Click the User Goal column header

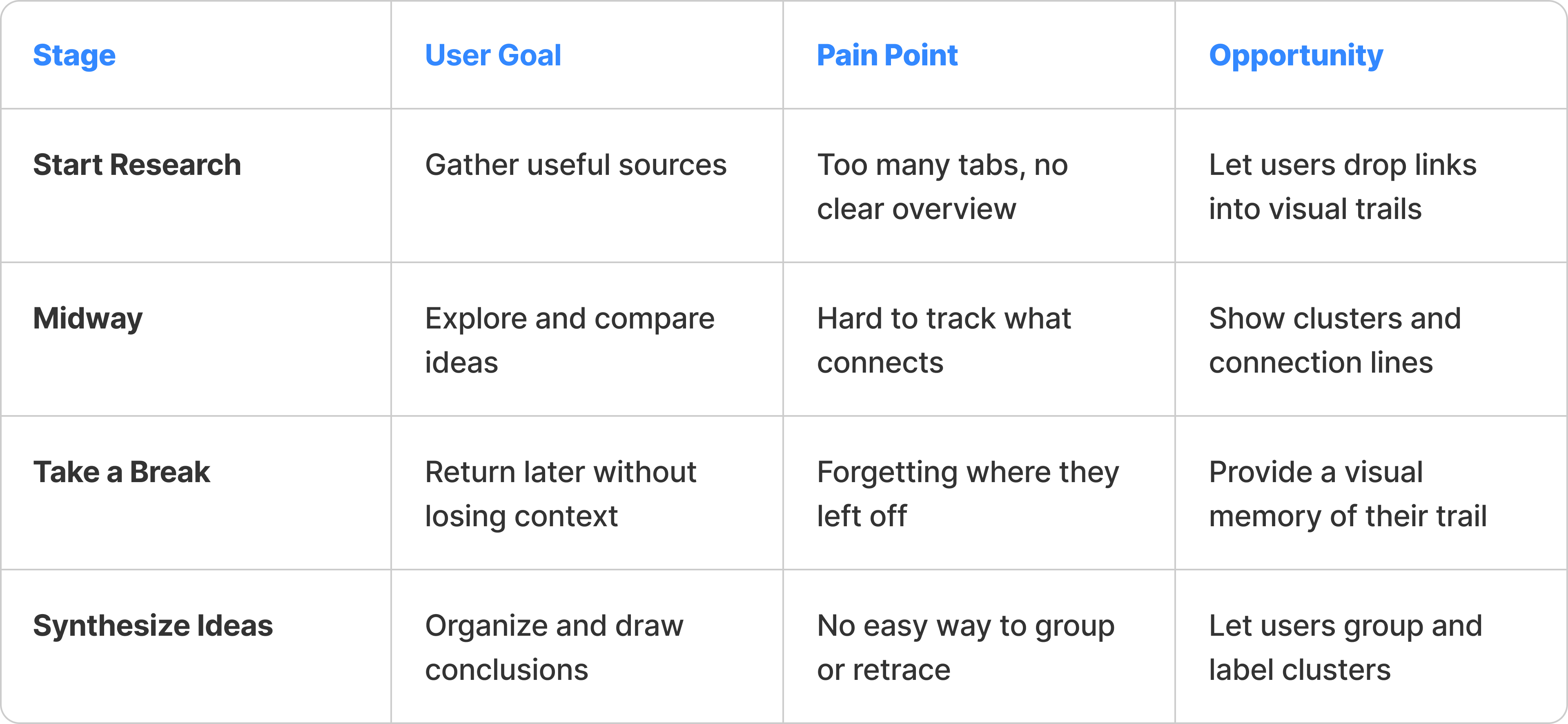[x=492, y=56]
